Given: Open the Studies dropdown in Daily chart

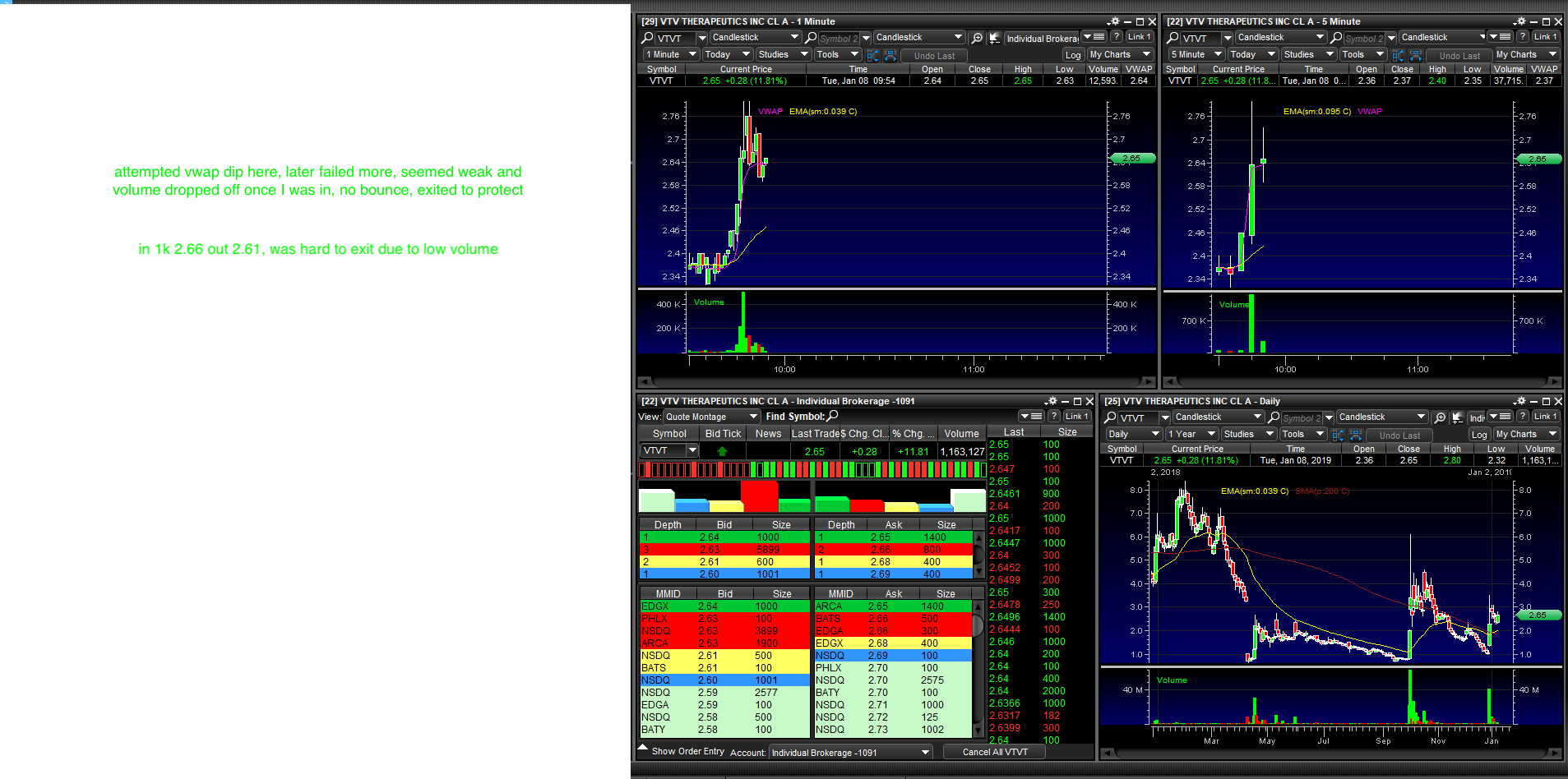Looking at the screenshot, I should point(1248,435).
